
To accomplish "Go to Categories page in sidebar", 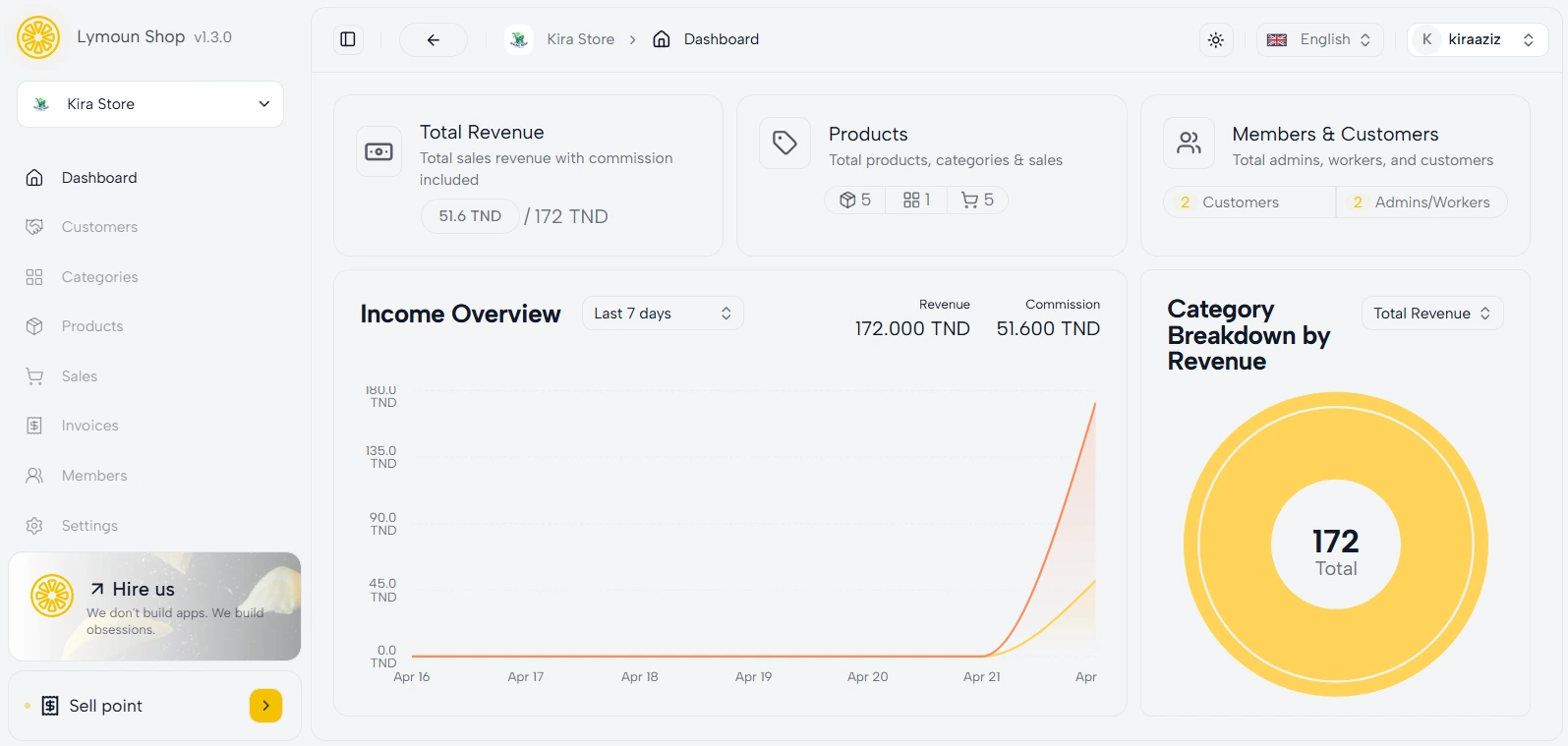I will click(99, 277).
